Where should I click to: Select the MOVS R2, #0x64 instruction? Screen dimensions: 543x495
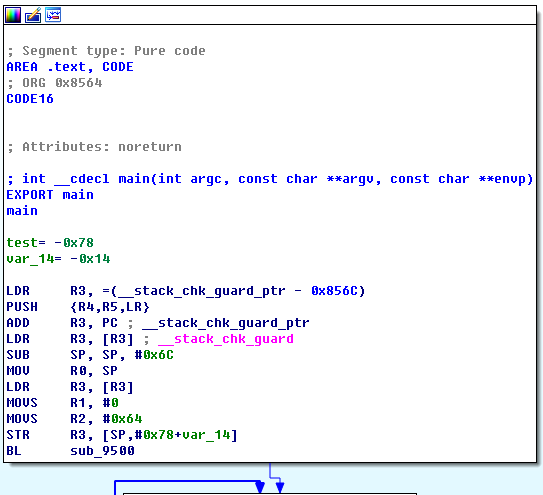pos(74,419)
